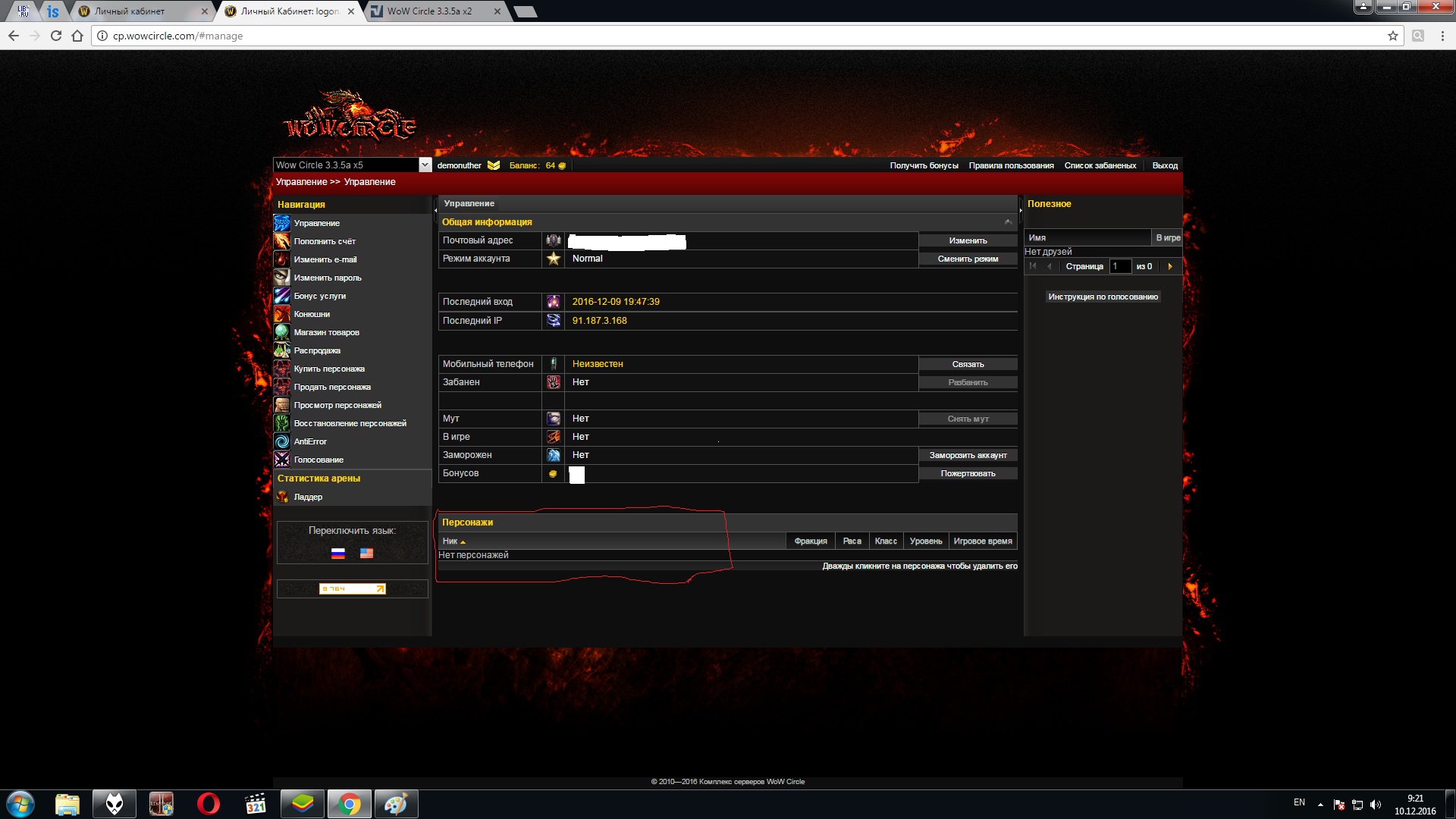Open the Wow Circle 3.3.5a x5 realm dropdown
Image resolution: width=1456 pixels, height=819 pixels.
[x=425, y=165]
